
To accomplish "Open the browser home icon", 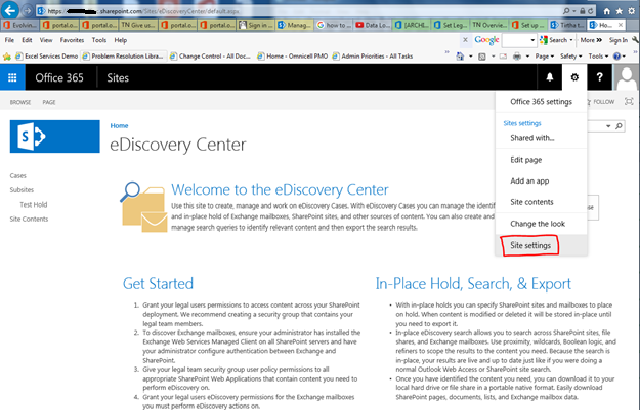I will [607, 11].
